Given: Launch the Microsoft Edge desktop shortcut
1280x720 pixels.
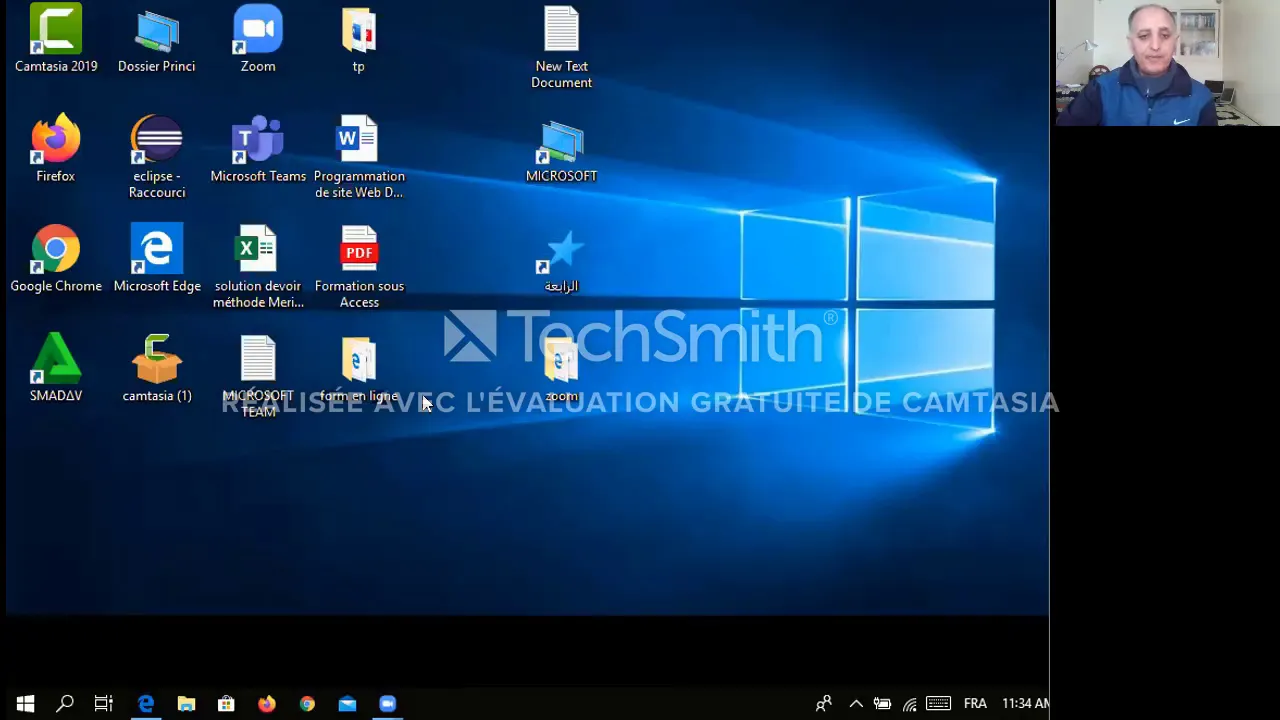Looking at the screenshot, I should click(157, 259).
